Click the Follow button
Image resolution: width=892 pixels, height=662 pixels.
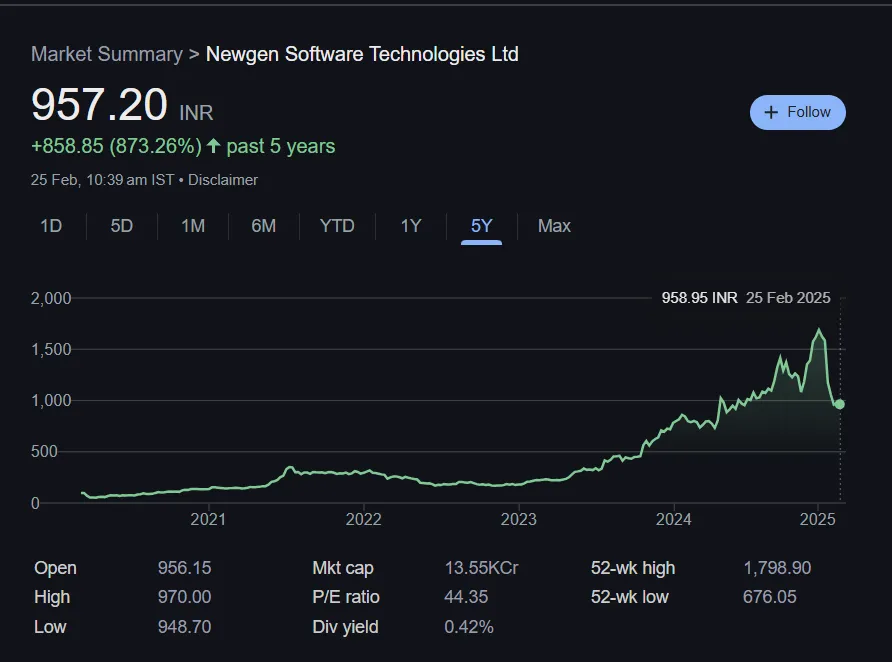(x=798, y=112)
